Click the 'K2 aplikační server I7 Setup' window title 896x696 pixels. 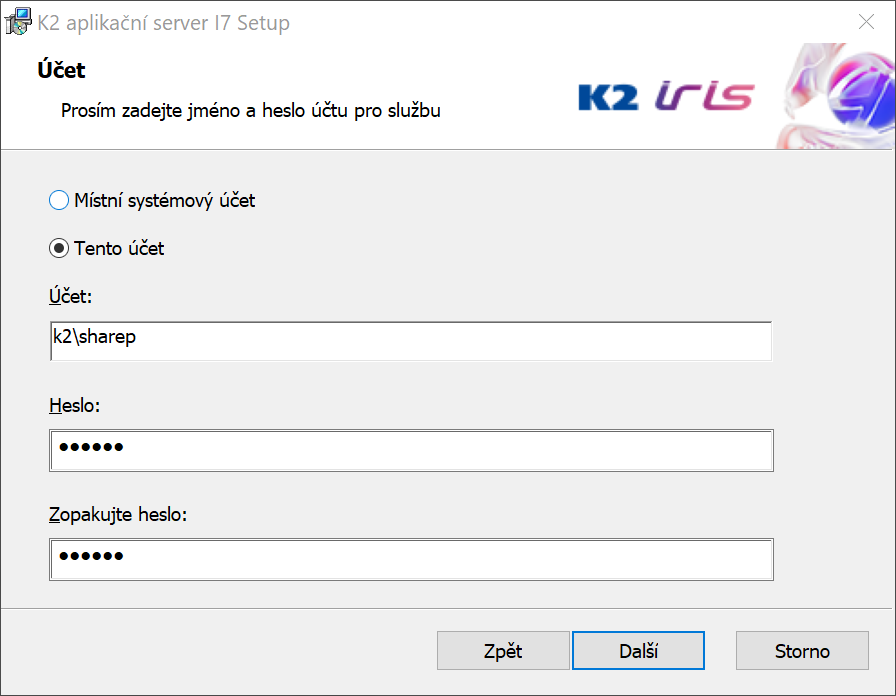[x=164, y=22]
